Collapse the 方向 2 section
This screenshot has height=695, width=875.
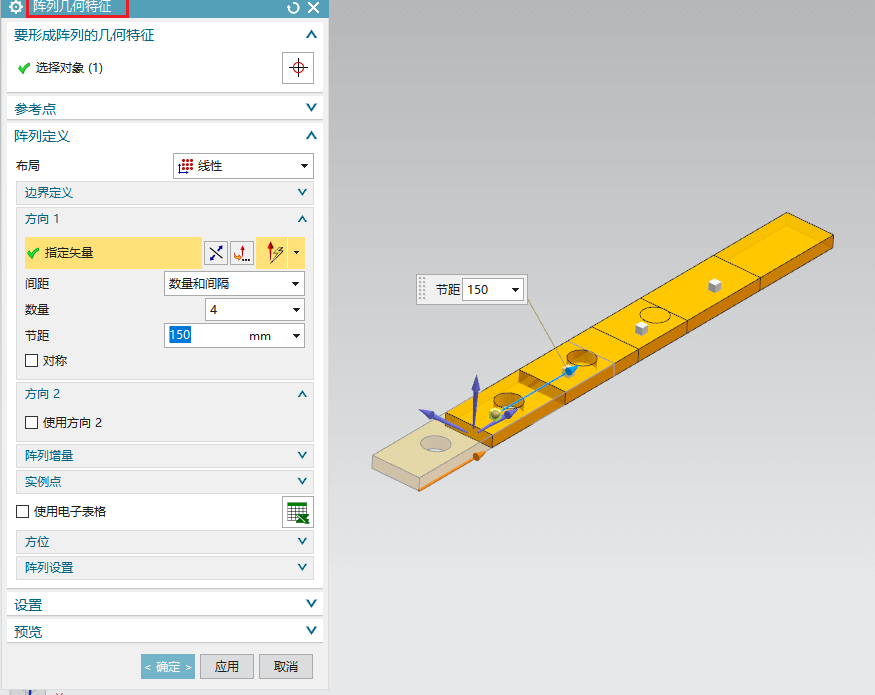[302, 394]
